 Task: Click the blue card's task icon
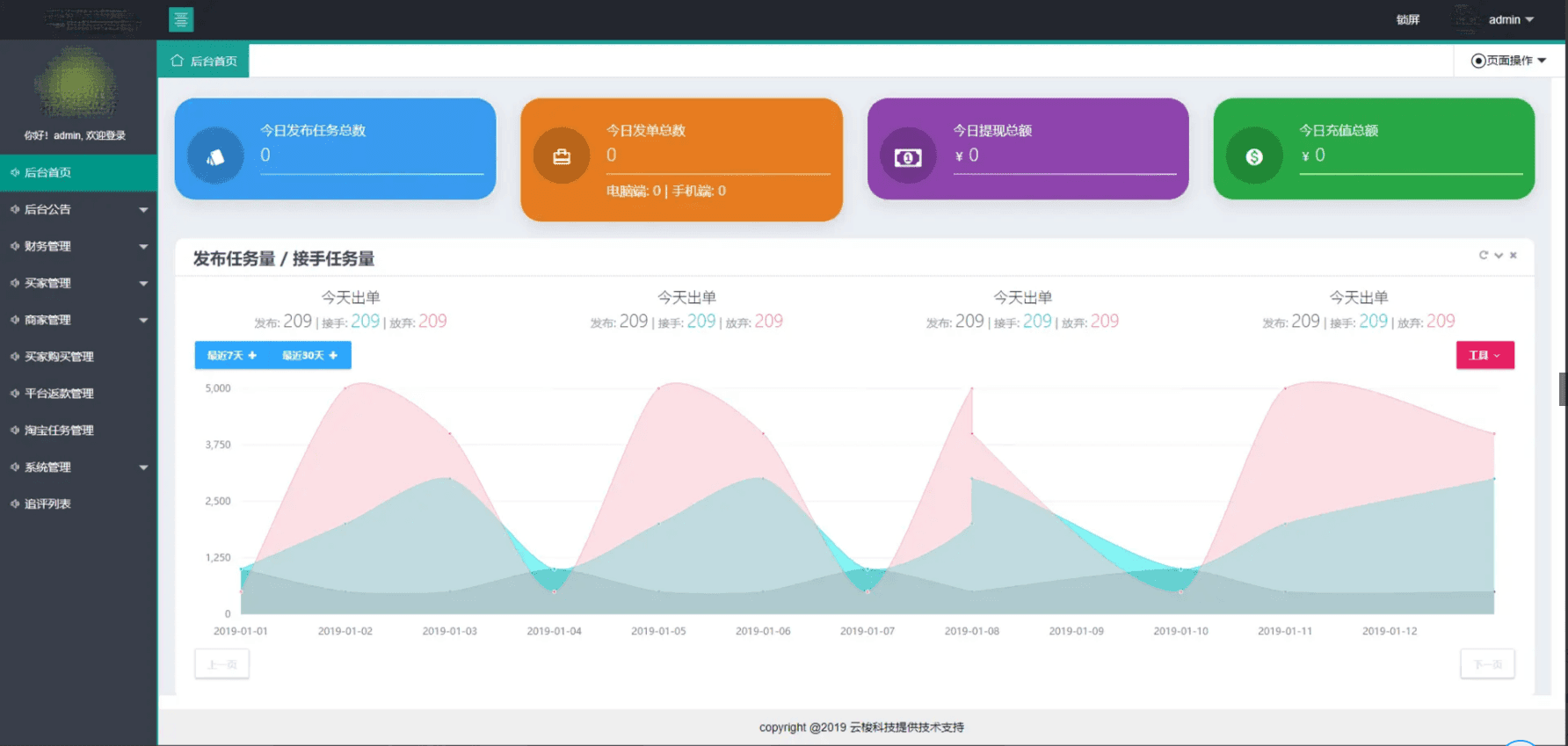point(215,156)
